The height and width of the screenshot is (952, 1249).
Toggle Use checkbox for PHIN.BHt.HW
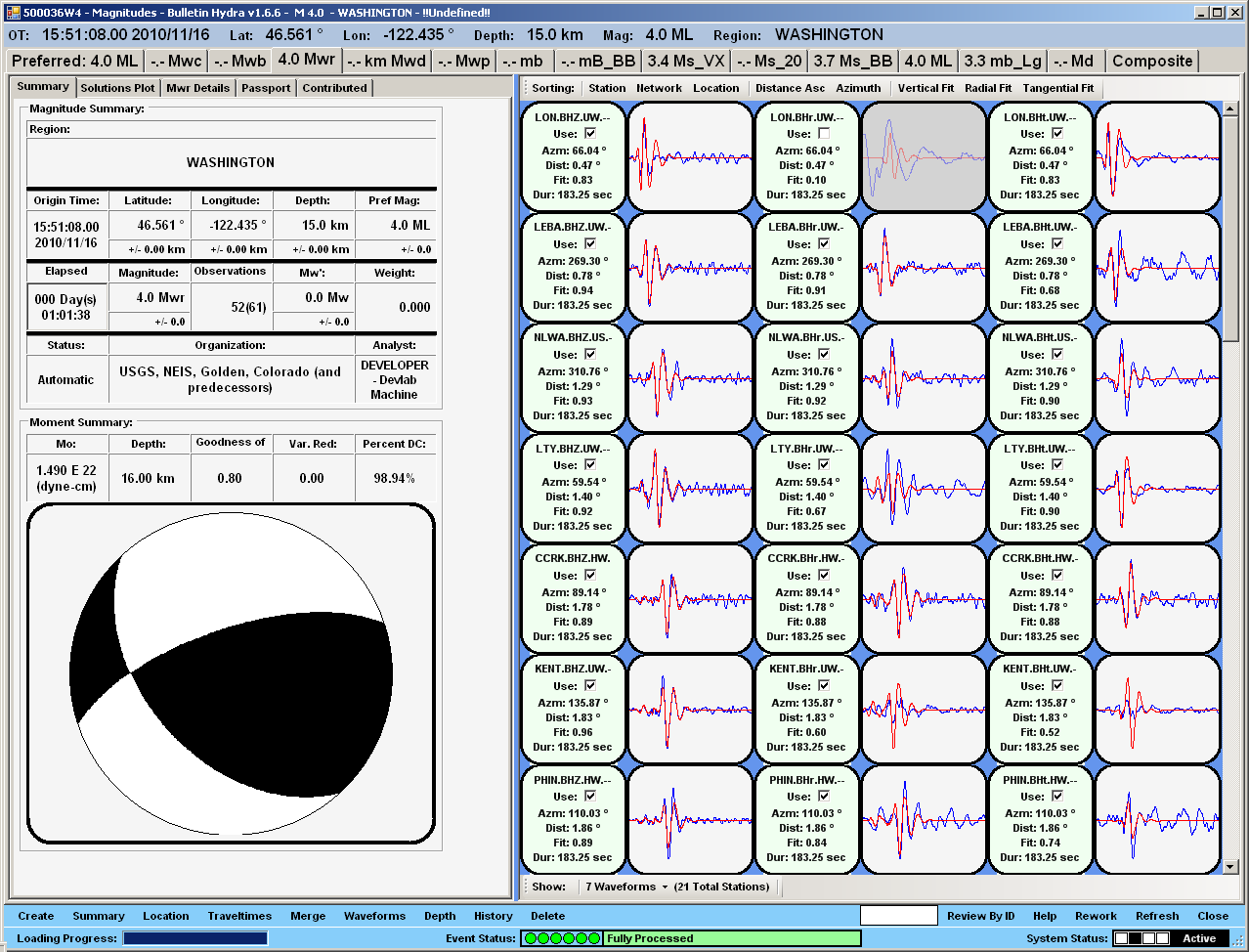click(x=1056, y=796)
